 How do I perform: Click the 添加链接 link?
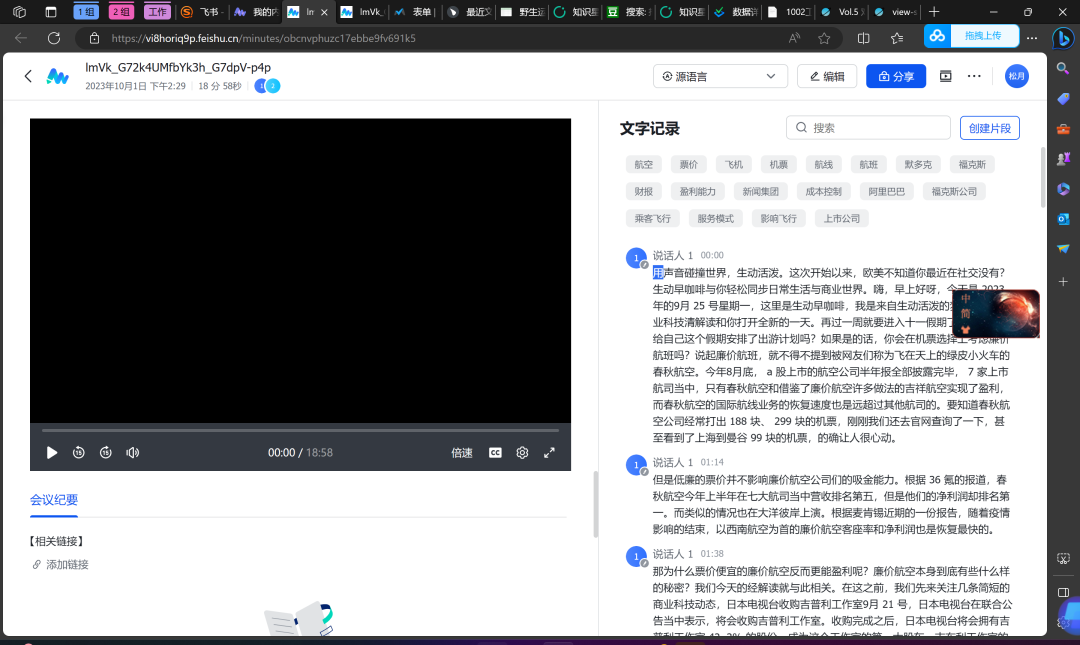coord(61,564)
